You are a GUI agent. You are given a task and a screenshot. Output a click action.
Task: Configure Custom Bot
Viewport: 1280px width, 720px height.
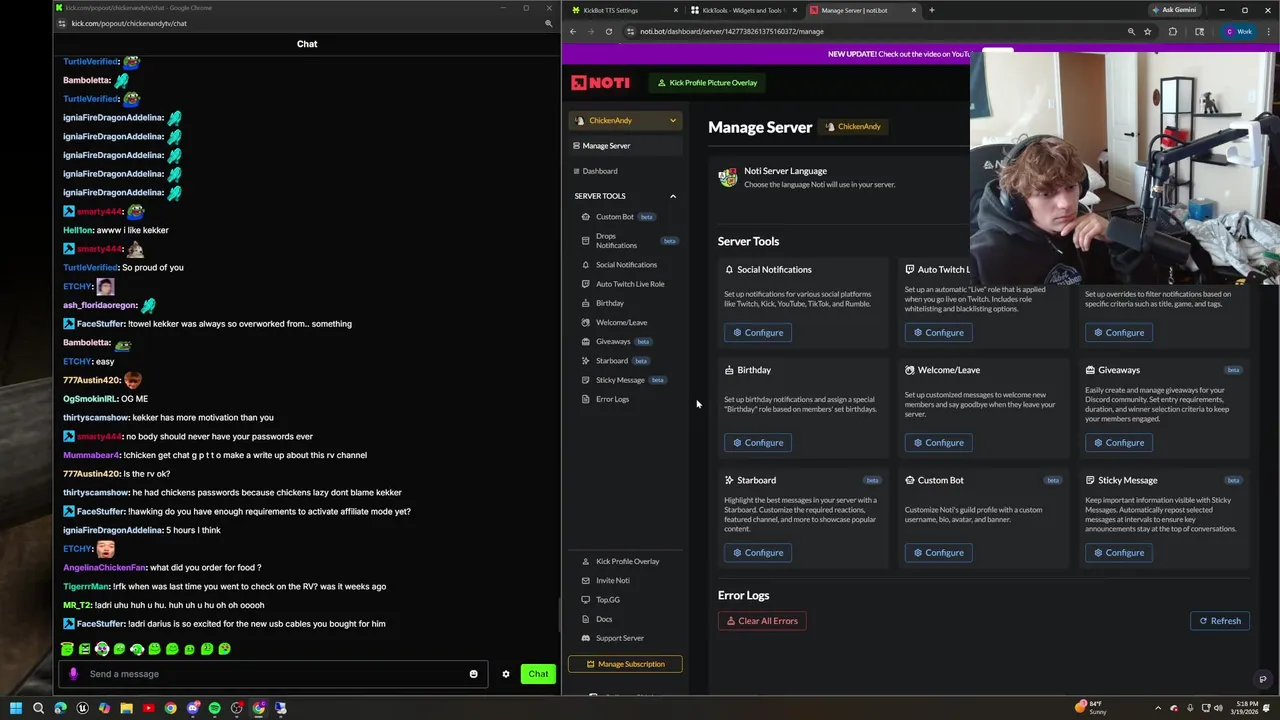[x=938, y=552]
